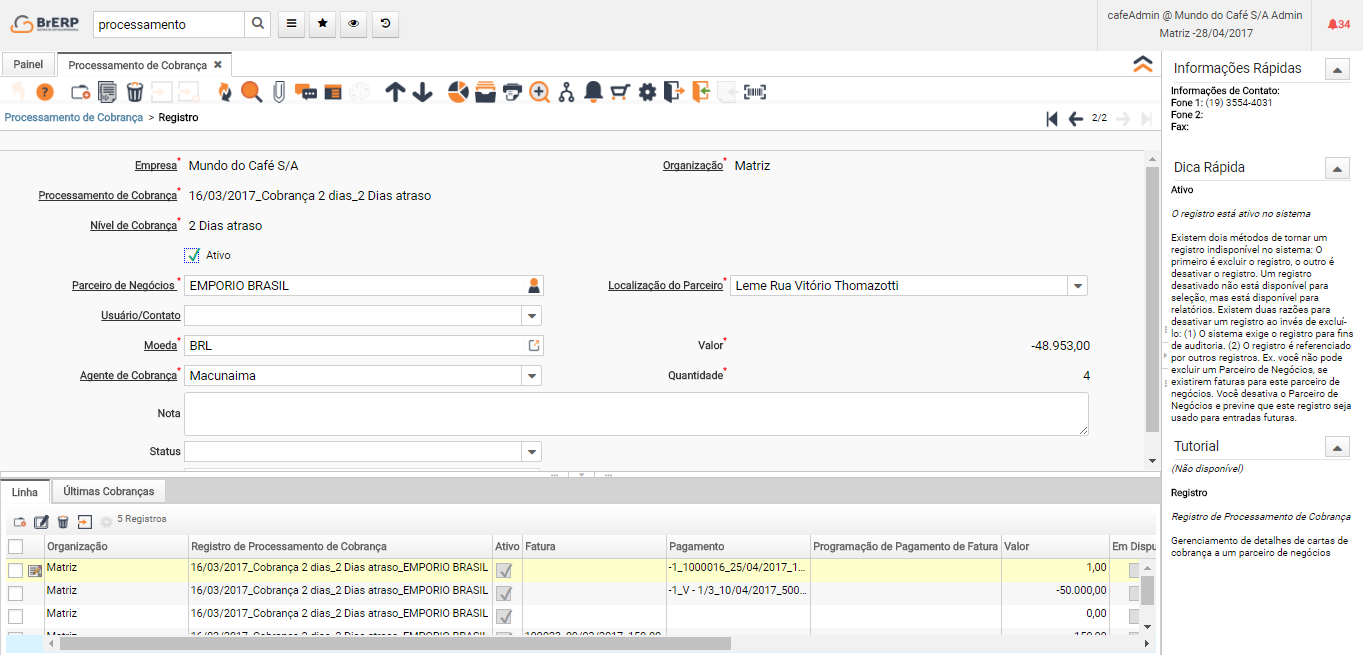Delete record using the main toolbar trash icon

(135, 92)
